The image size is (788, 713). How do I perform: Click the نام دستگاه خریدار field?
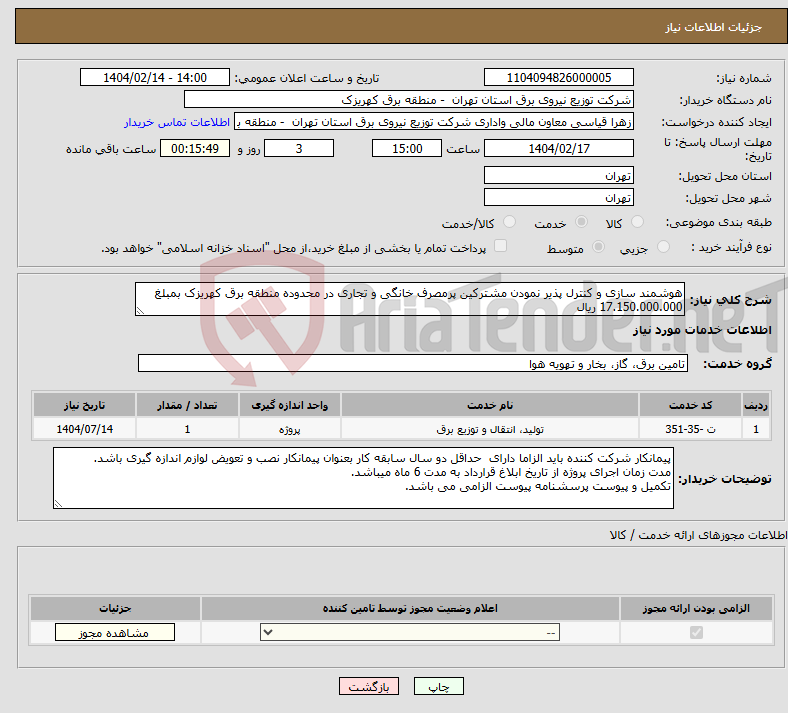409,100
